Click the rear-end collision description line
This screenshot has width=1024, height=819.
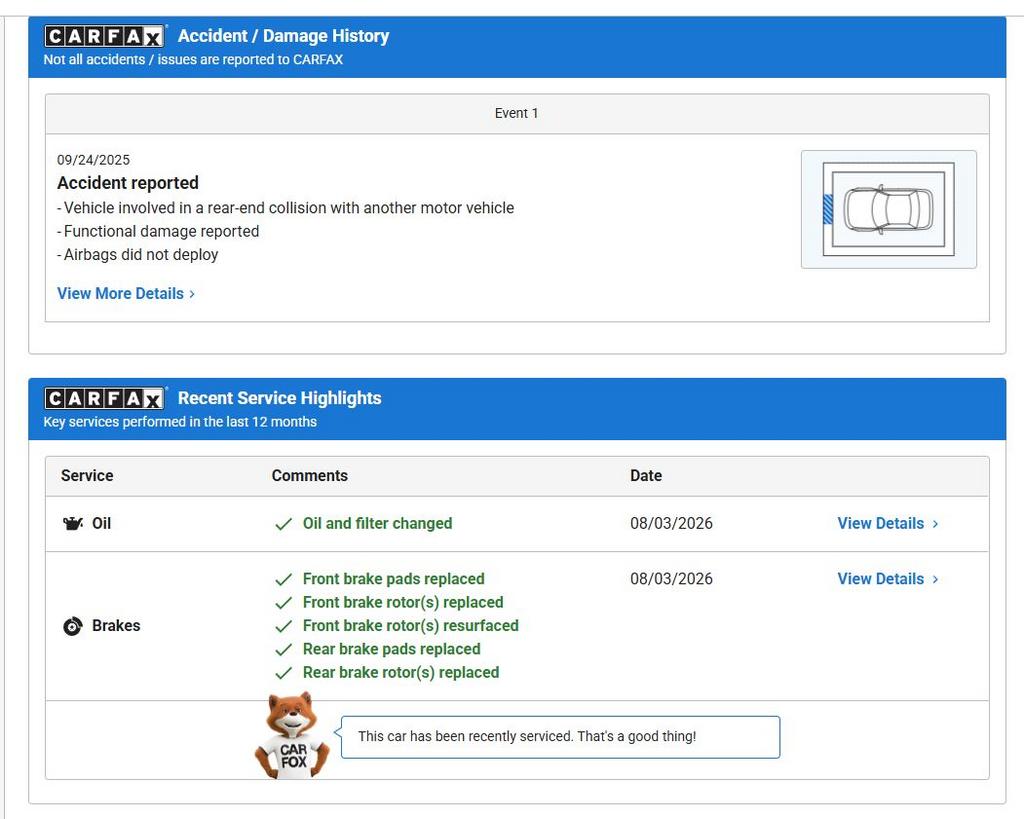click(x=285, y=208)
